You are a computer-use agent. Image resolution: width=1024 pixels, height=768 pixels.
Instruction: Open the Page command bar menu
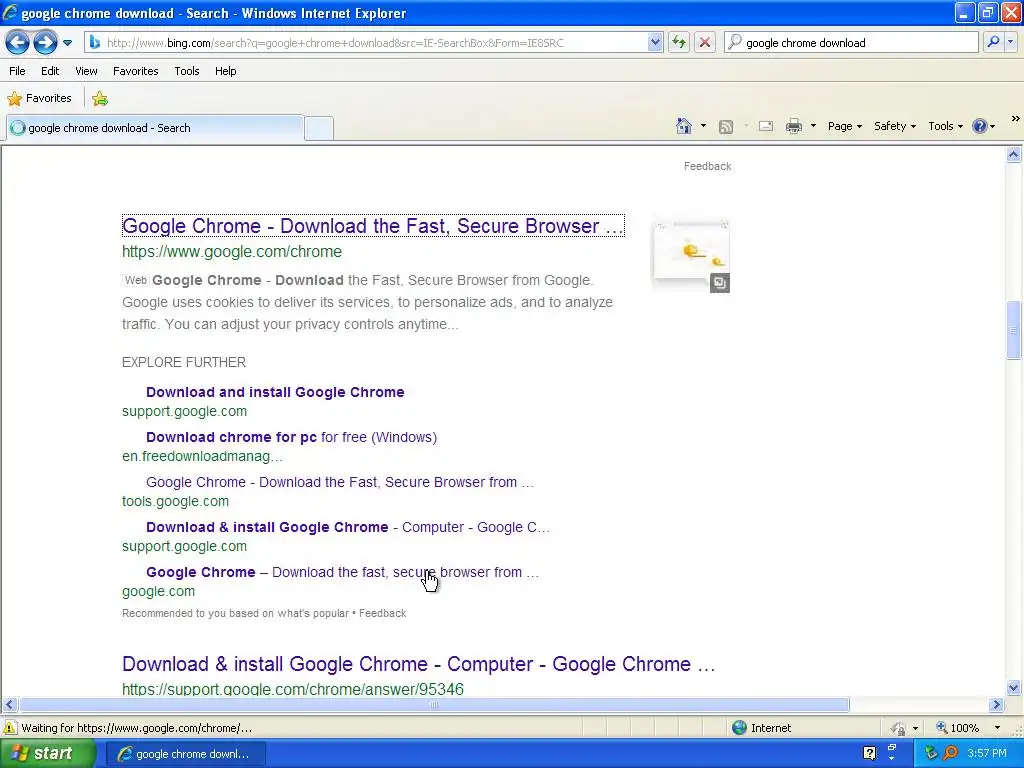click(845, 126)
